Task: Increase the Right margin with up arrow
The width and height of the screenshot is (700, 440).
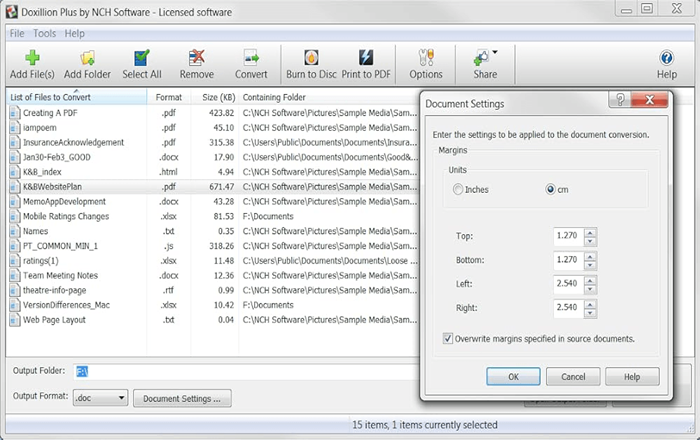Action: pos(590,304)
